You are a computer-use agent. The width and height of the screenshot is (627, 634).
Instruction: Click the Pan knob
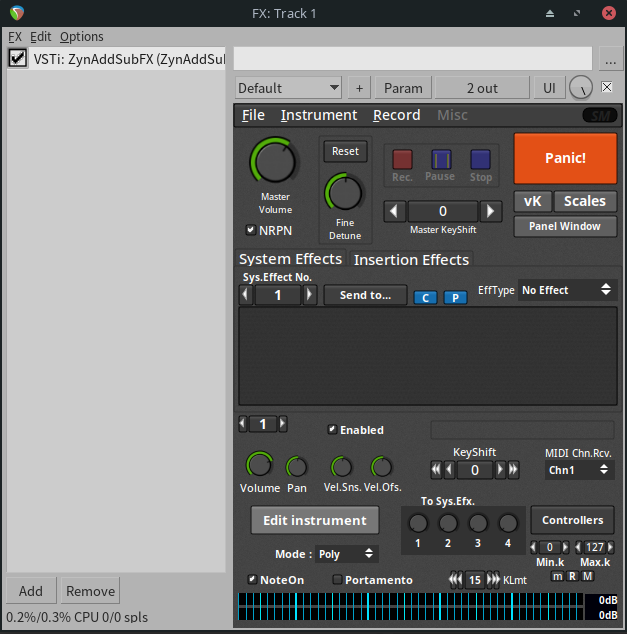[297, 467]
